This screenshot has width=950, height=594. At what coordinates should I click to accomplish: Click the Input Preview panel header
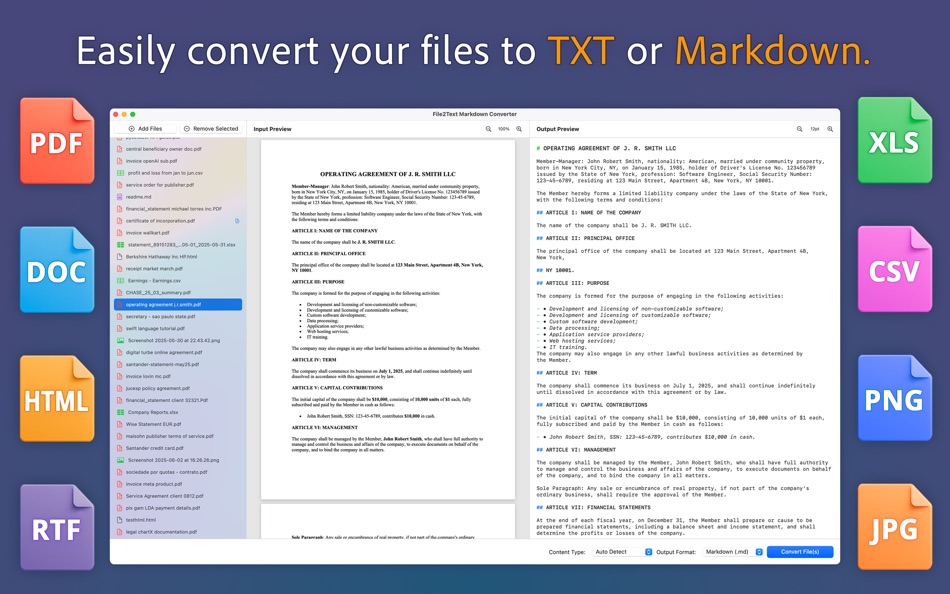click(x=273, y=129)
